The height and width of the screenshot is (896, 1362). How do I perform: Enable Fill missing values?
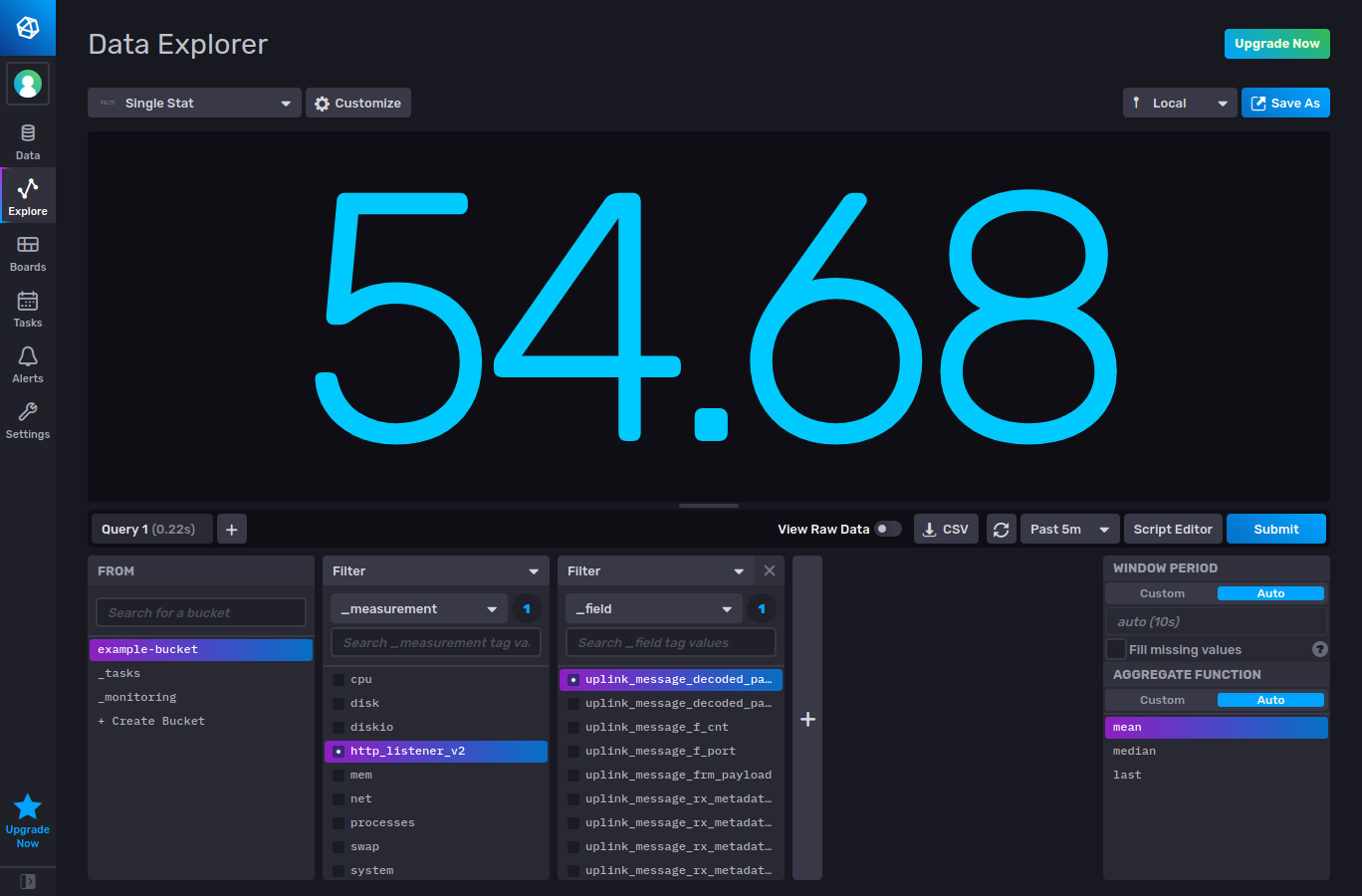click(x=1116, y=649)
